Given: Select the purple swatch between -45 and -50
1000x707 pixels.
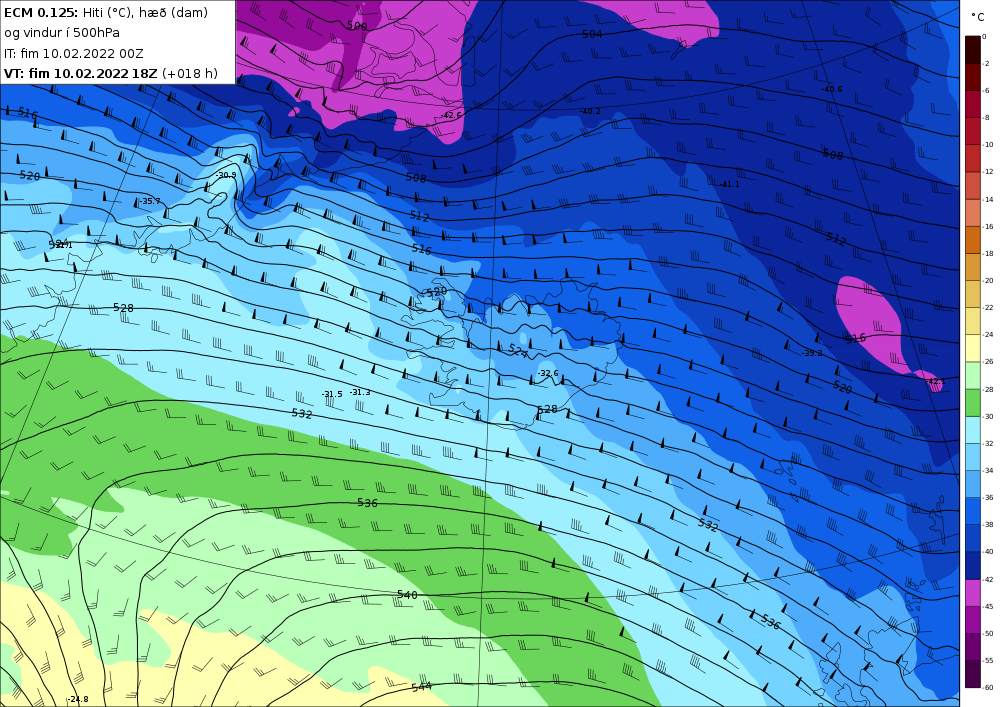Looking at the screenshot, I should click(973, 620).
